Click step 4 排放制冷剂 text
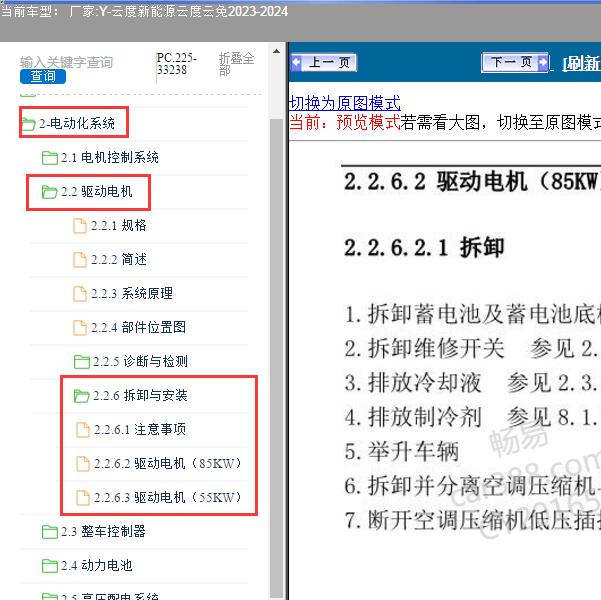Image resolution: width=601 pixels, height=600 pixels. click(413, 417)
